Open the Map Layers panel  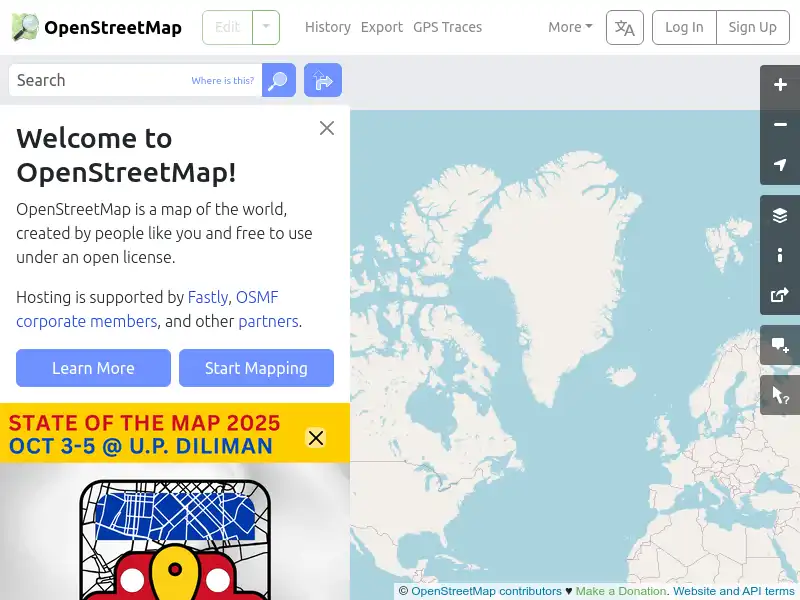click(x=779, y=214)
